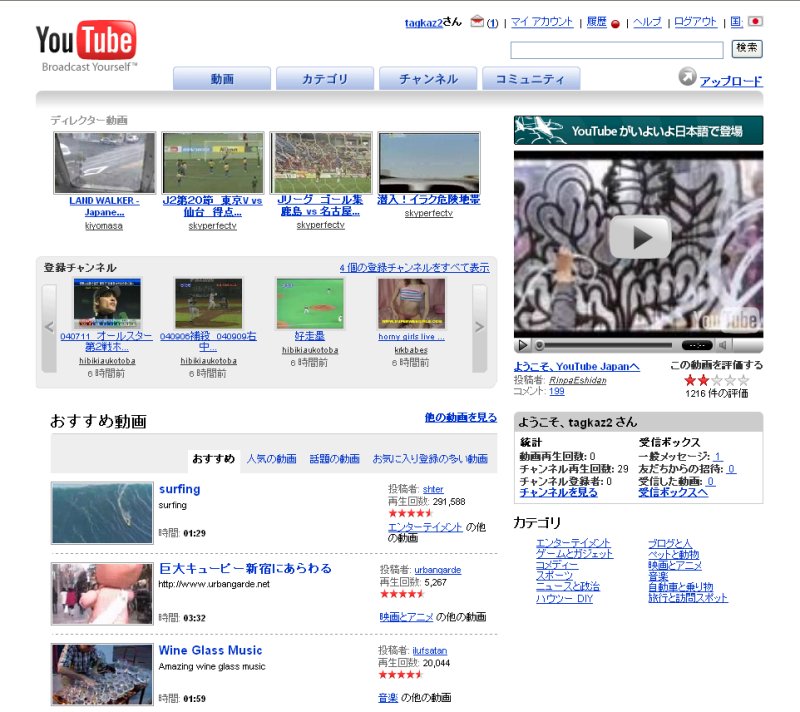Click the red history dot icon
This screenshot has width=800, height=712.
click(x=615, y=23)
